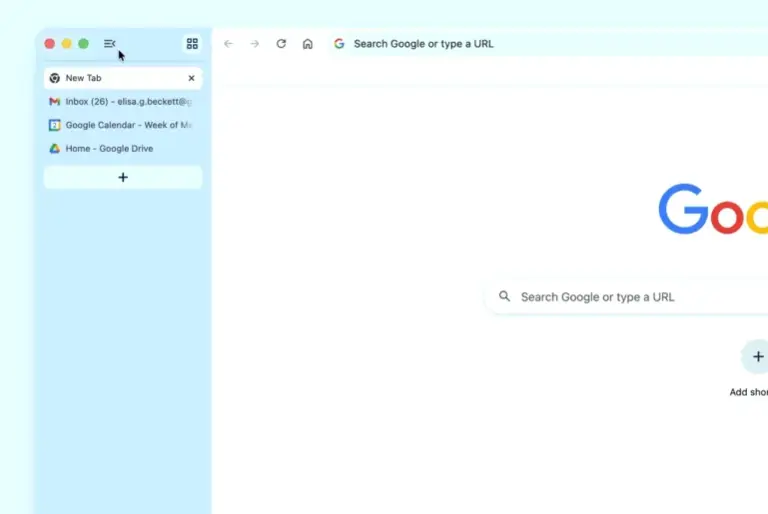Click the Add shortcut plus button
768x514 pixels.
pyautogui.click(x=757, y=357)
